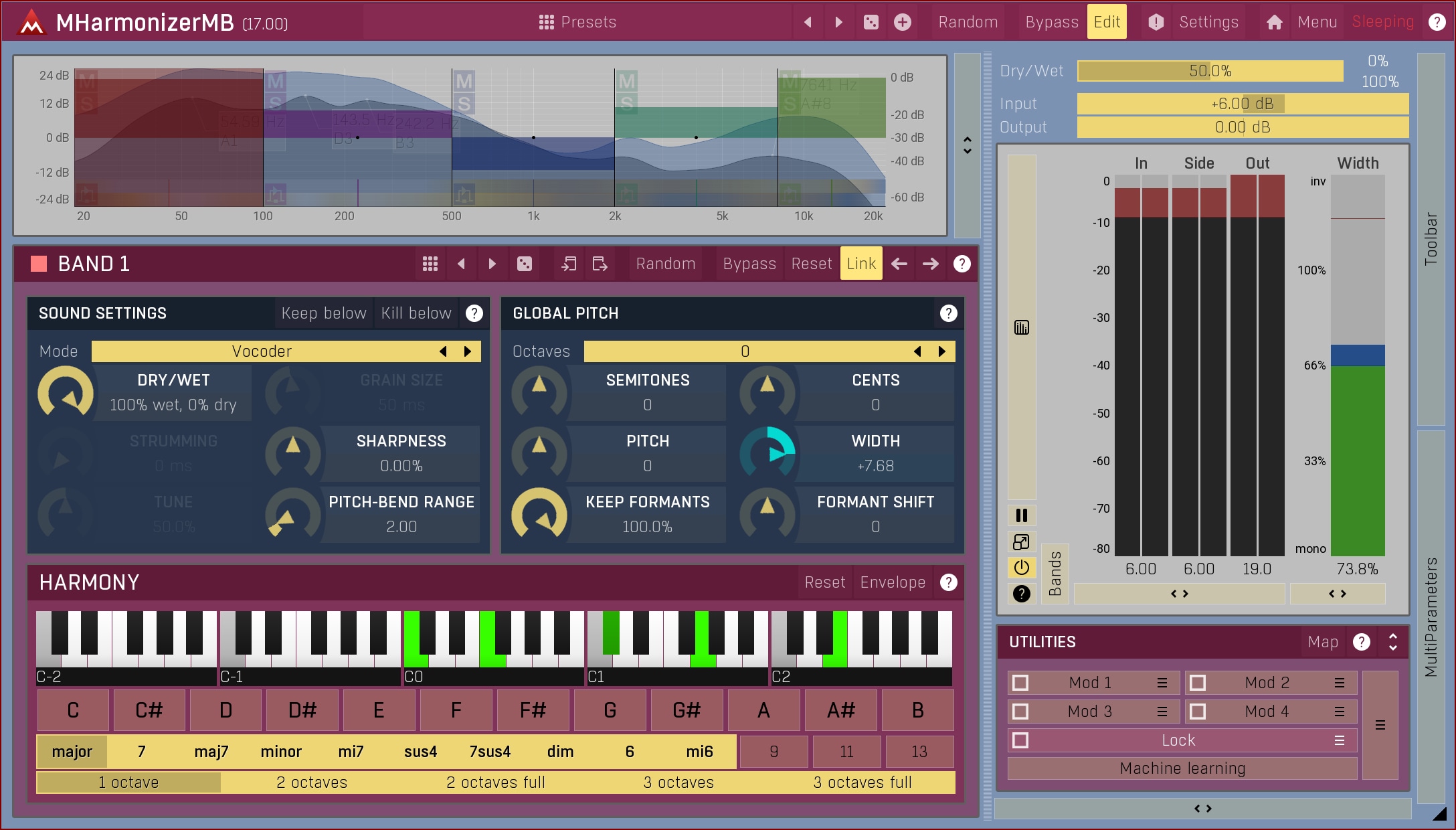
Task: Toggle the Link button for Band 1
Action: tap(861, 264)
